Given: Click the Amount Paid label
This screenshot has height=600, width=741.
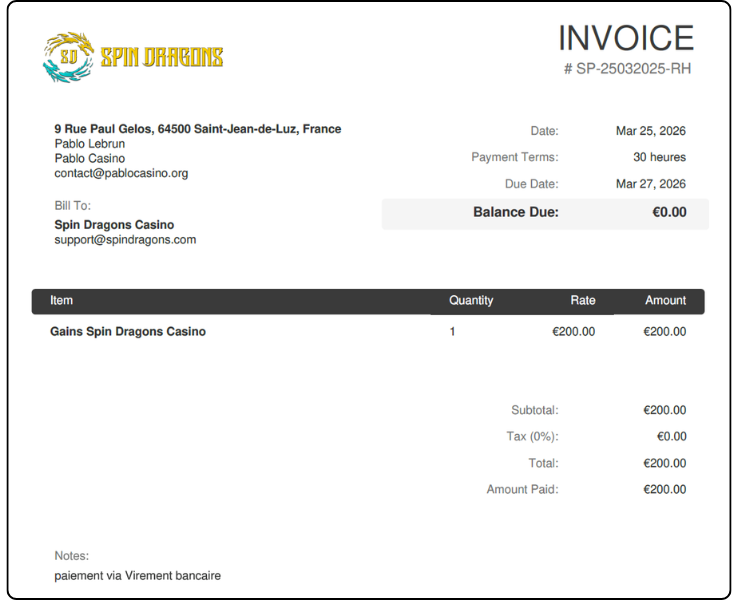Looking at the screenshot, I should point(522,489).
